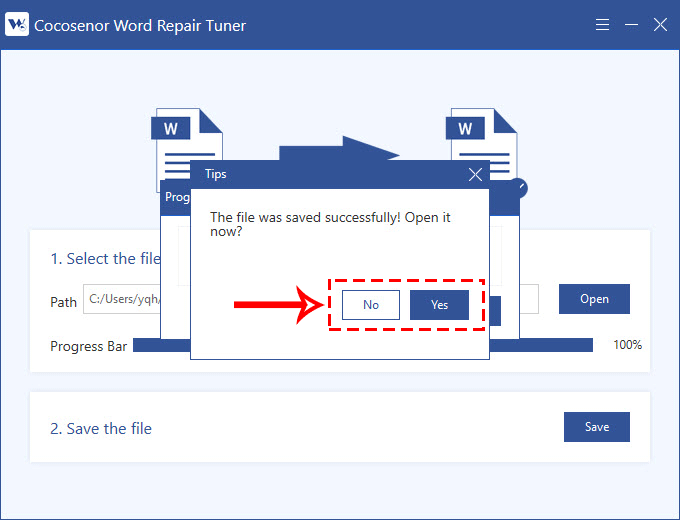
Task: Click the 'file was saved successfully' message
Action: click(330, 224)
